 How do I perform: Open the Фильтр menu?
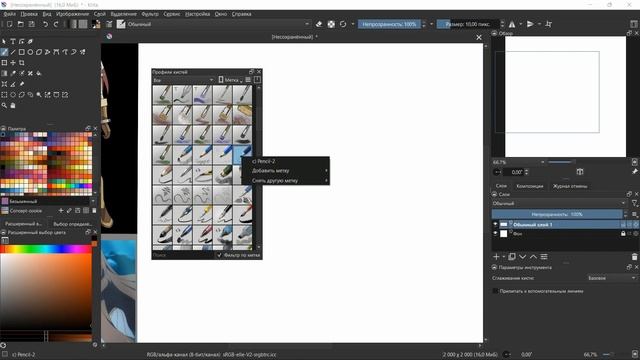pos(150,14)
